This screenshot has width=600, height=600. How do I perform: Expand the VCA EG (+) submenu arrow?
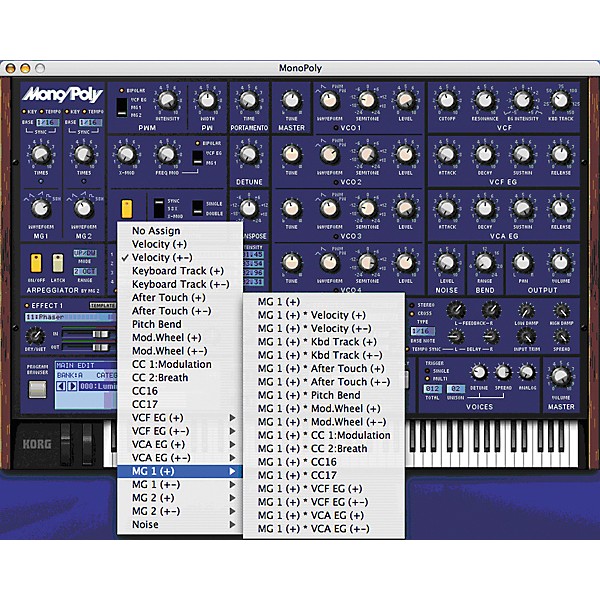[x=232, y=445]
